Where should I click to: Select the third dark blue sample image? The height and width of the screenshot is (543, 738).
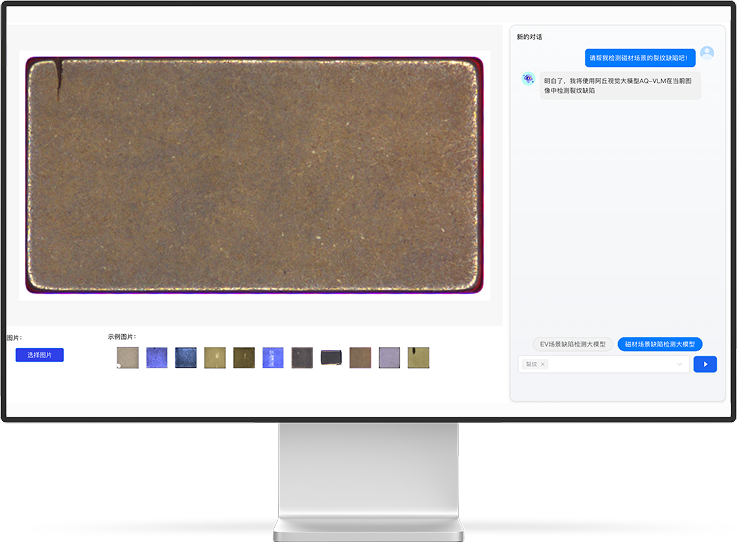coord(186,357)
